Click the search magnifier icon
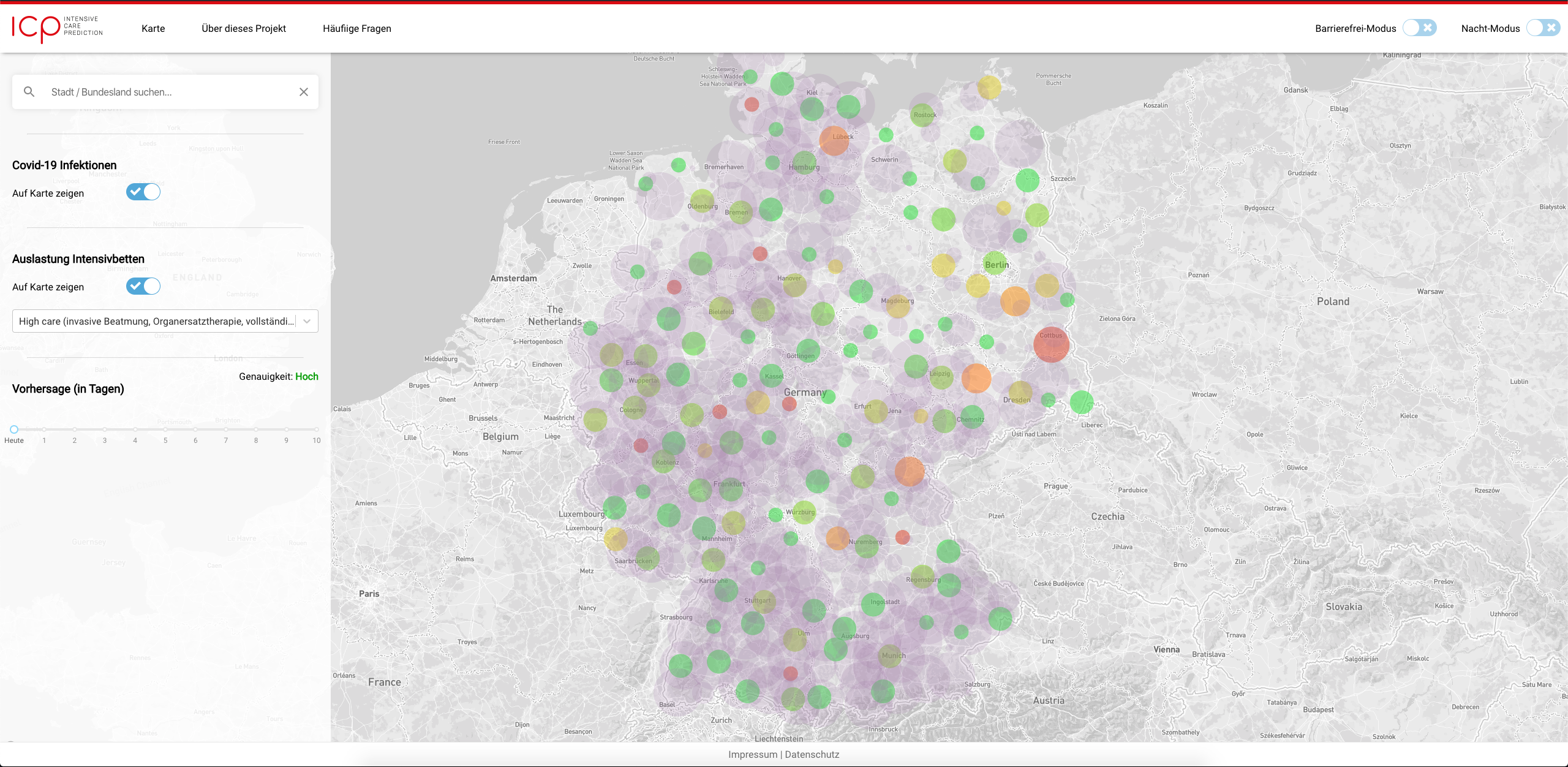The width and height of the screenshot is (1568, 767). pos(29,92)
